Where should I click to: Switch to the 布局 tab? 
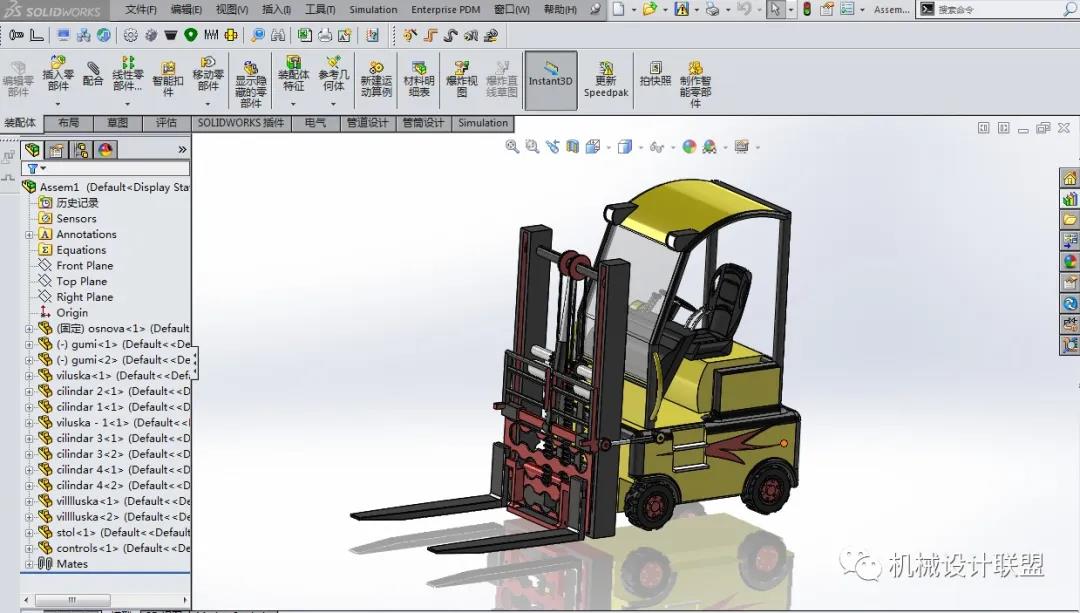point(68,123)
